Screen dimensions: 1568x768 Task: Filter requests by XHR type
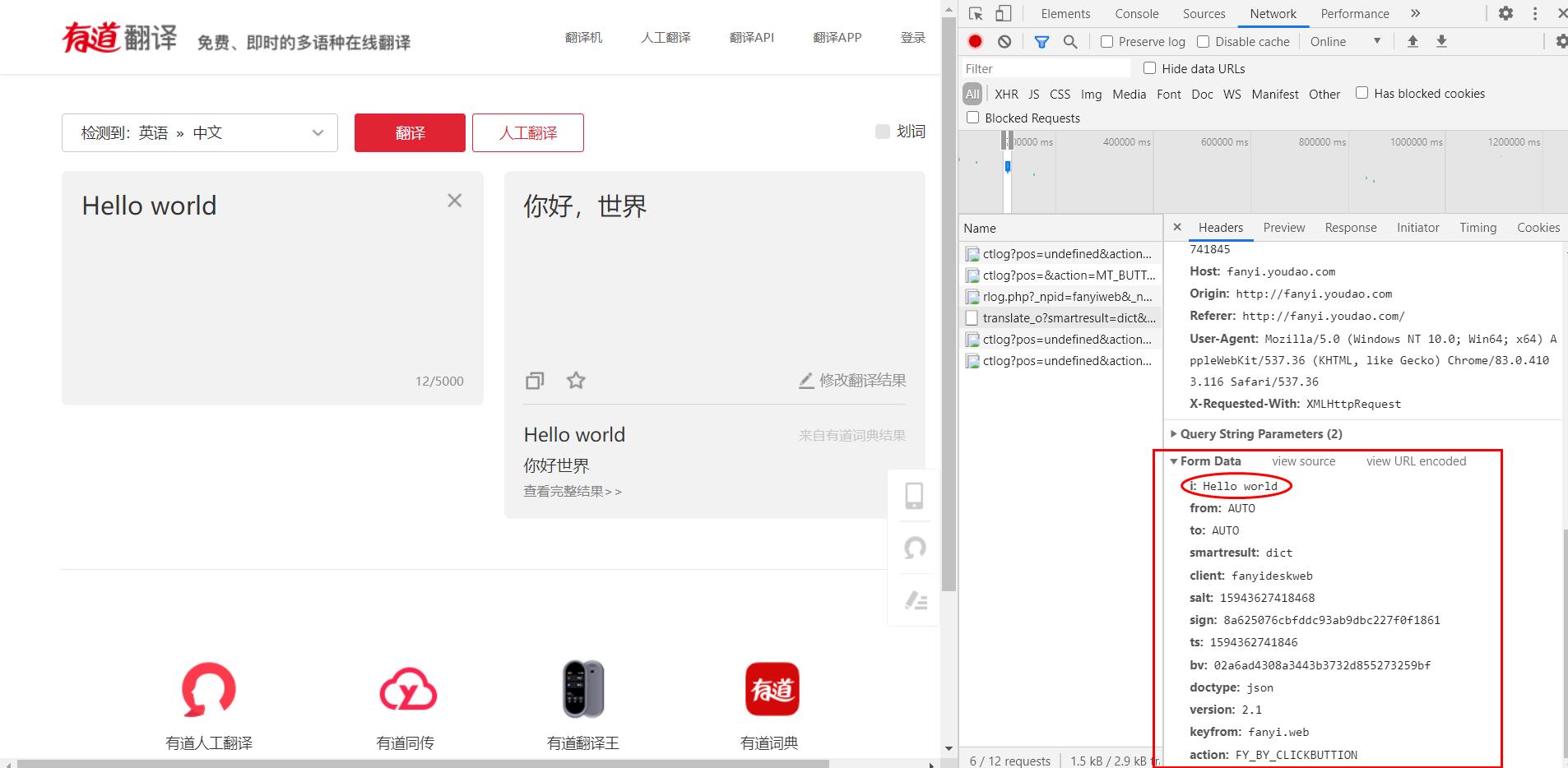coord(1006,95)
